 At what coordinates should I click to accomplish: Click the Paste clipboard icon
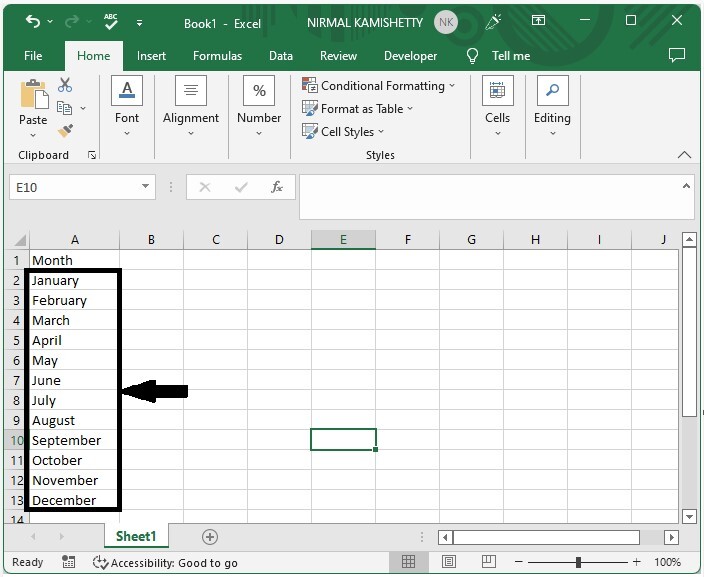tap(34, 94)
